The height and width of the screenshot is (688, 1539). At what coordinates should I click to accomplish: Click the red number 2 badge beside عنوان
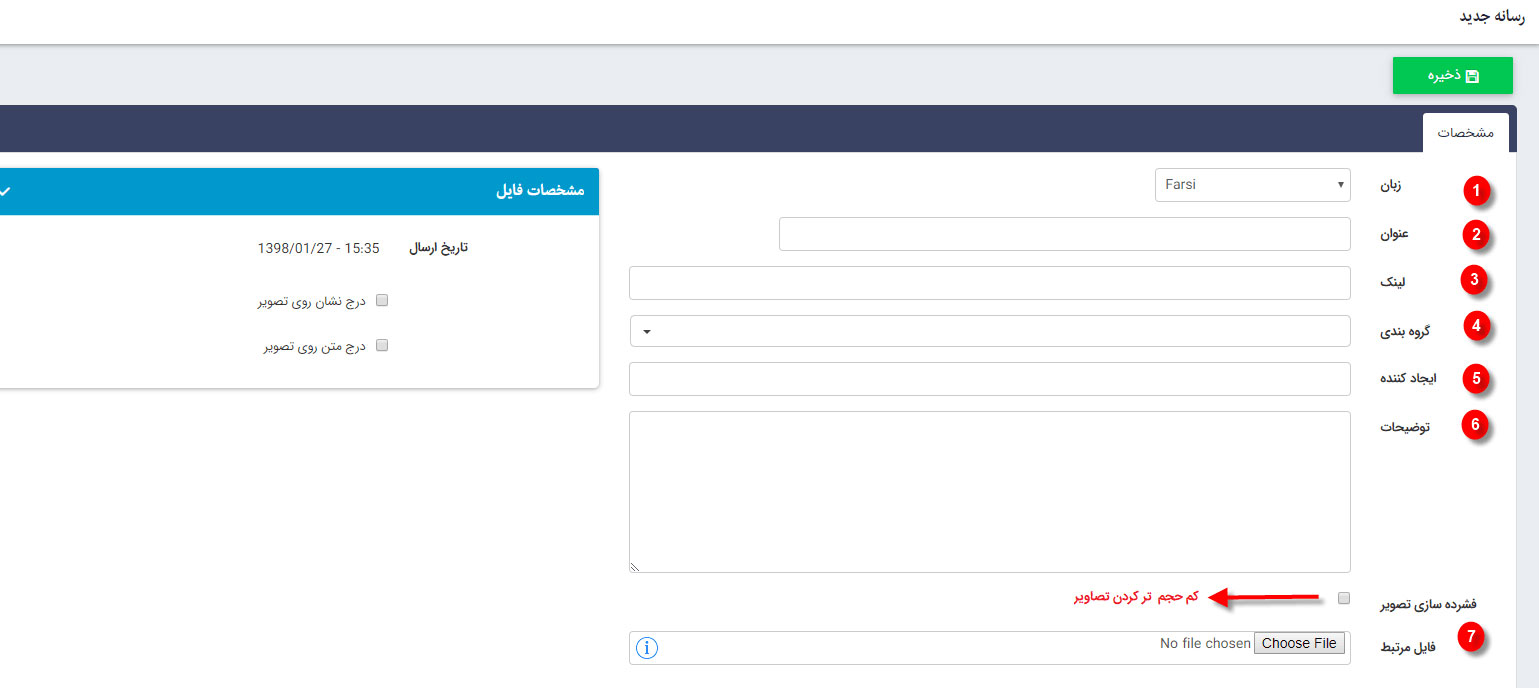tap(1475, 235)
